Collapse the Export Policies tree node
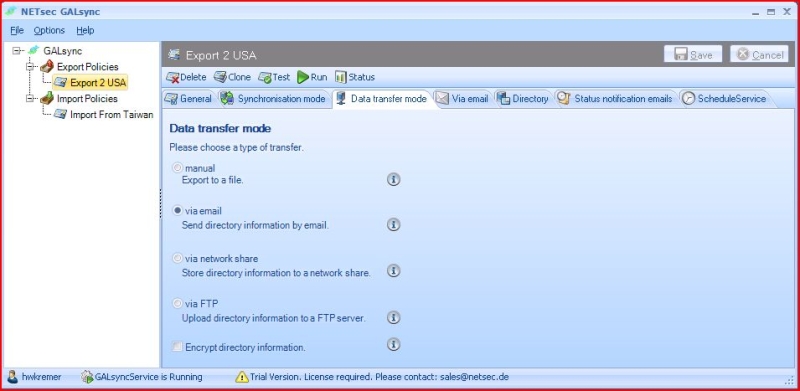This screenshot has width=800, height=391. click(30, 66)
